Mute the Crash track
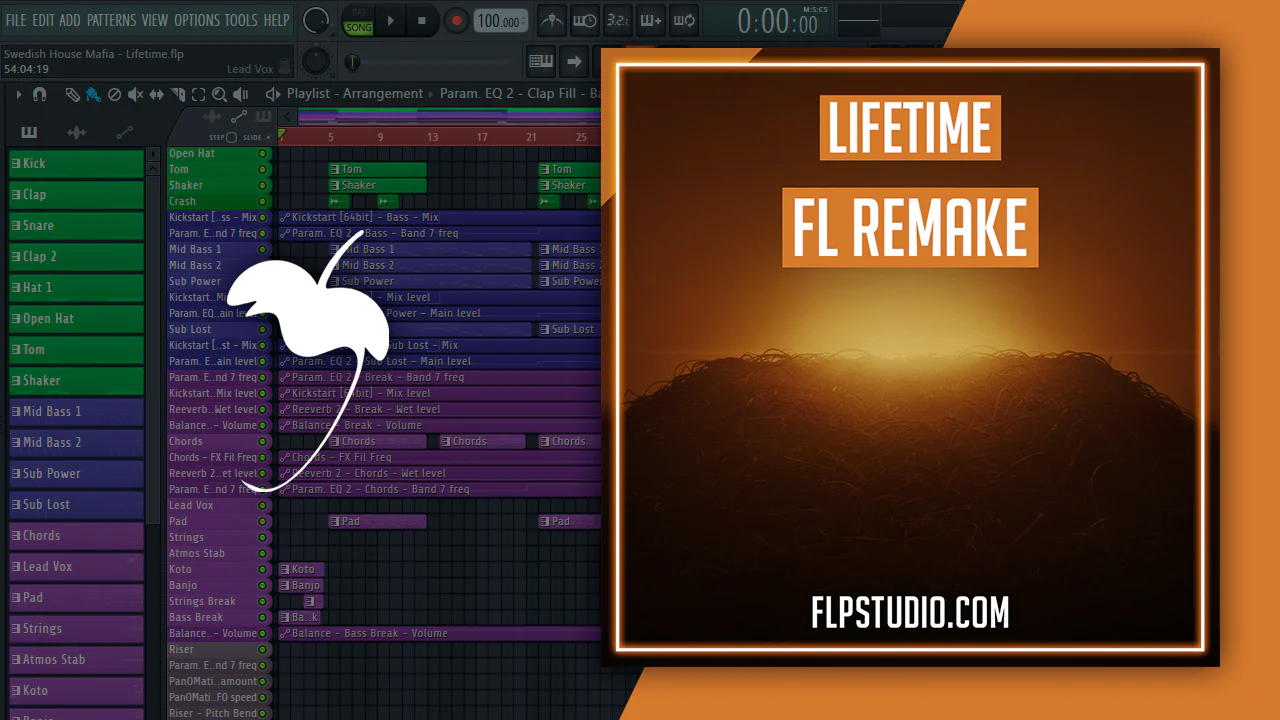This screenshot has height=720, width=1280. [x=263, y=201]
